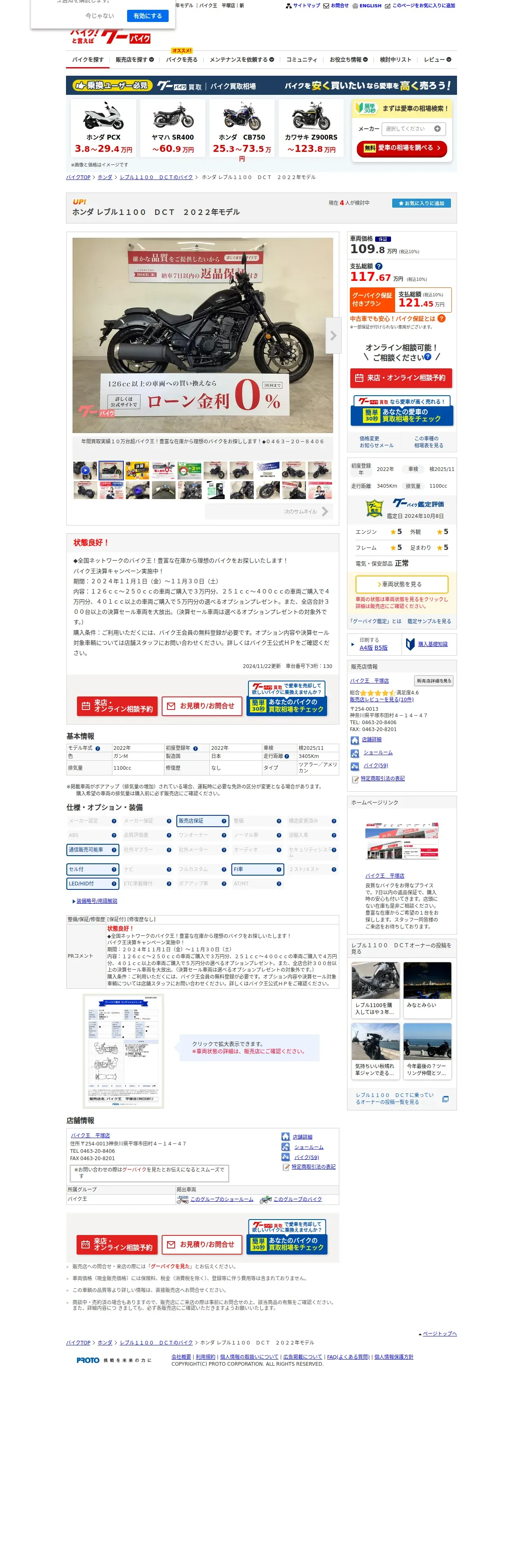This screenshot has height=1568, width=523.
Task: Add page to favorites via top-right link
Action: click(420, 5)
